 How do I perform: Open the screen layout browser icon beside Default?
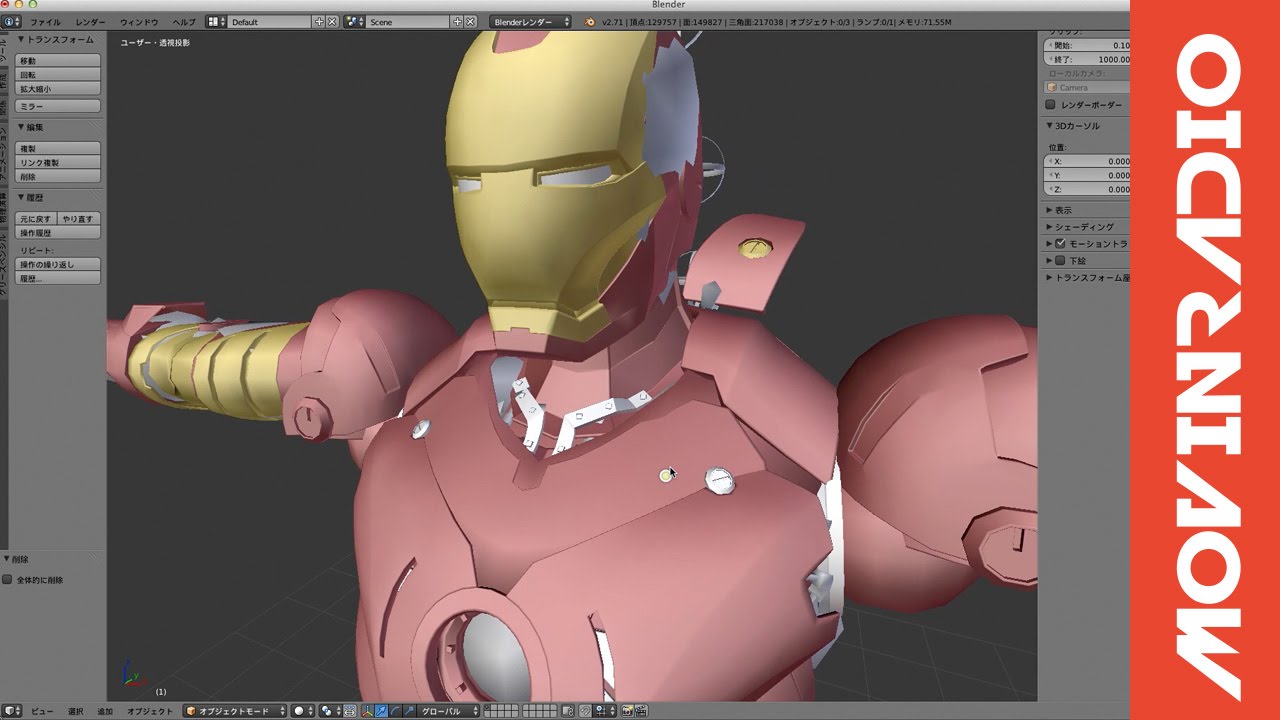click(x=216, y=21)
